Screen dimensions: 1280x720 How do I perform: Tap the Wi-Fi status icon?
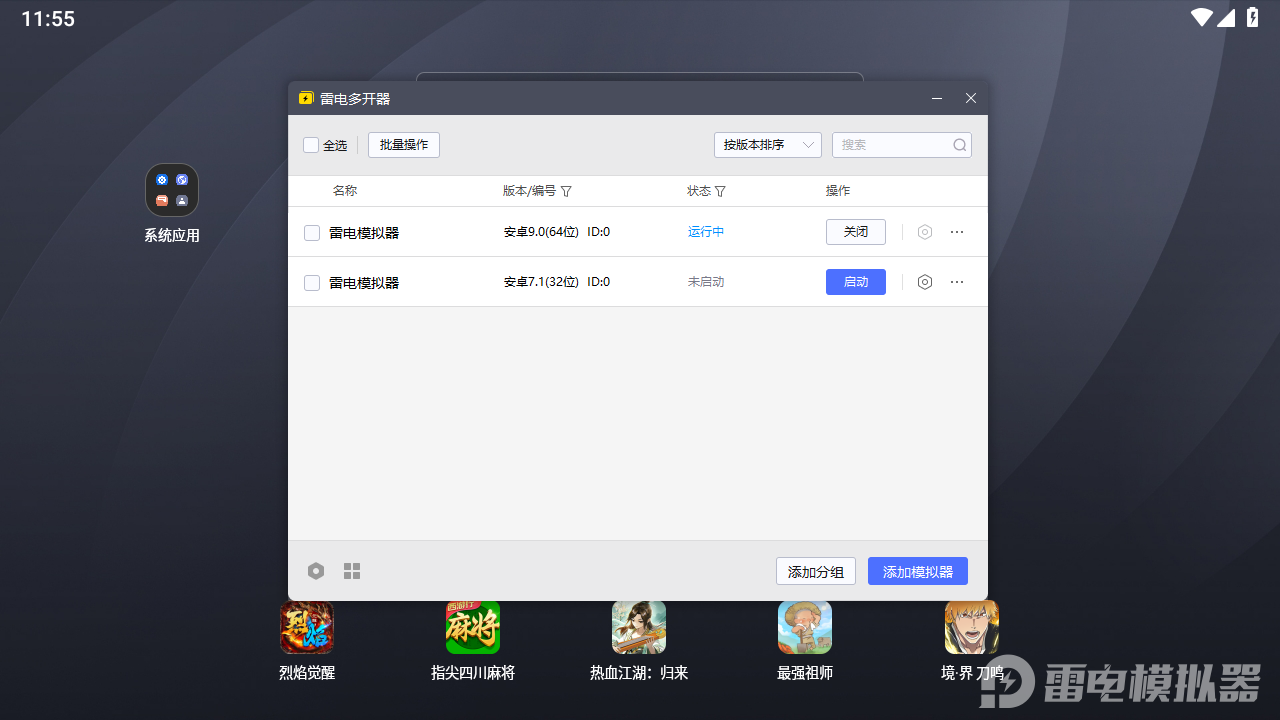1201,18
